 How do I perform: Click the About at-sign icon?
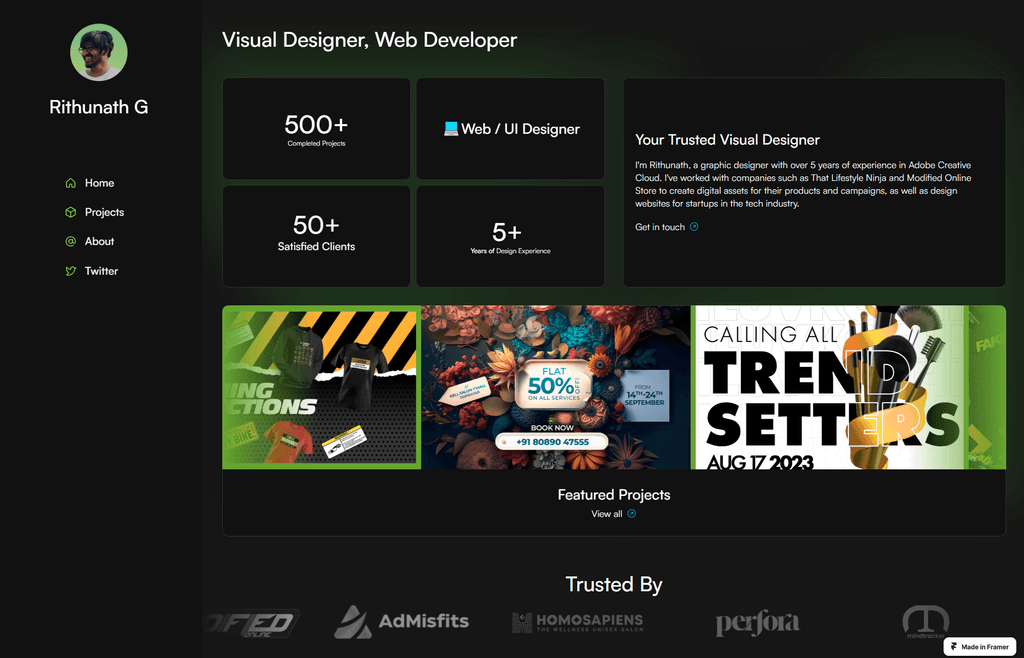pyautogui.click(x=71, y=242)
